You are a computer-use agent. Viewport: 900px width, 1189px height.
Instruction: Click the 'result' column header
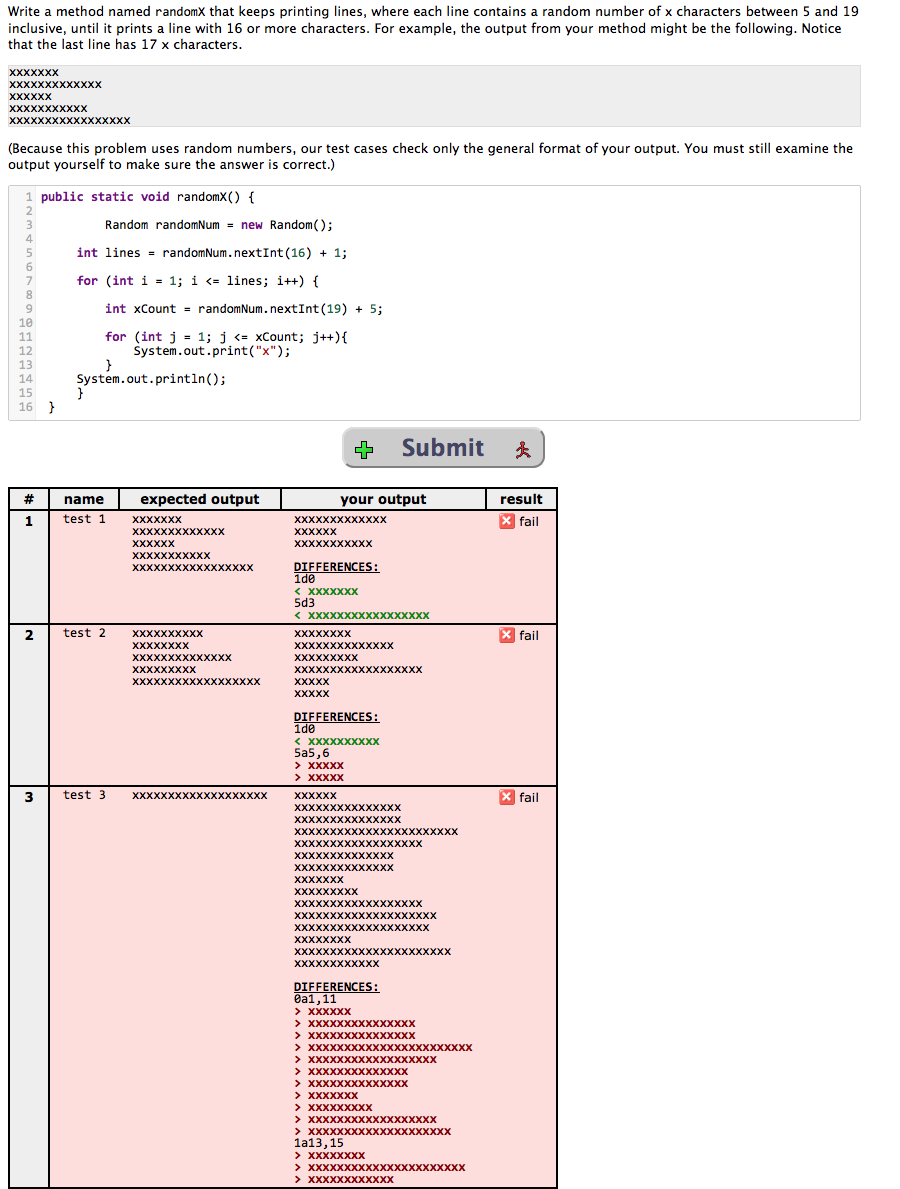pos(521,498)
